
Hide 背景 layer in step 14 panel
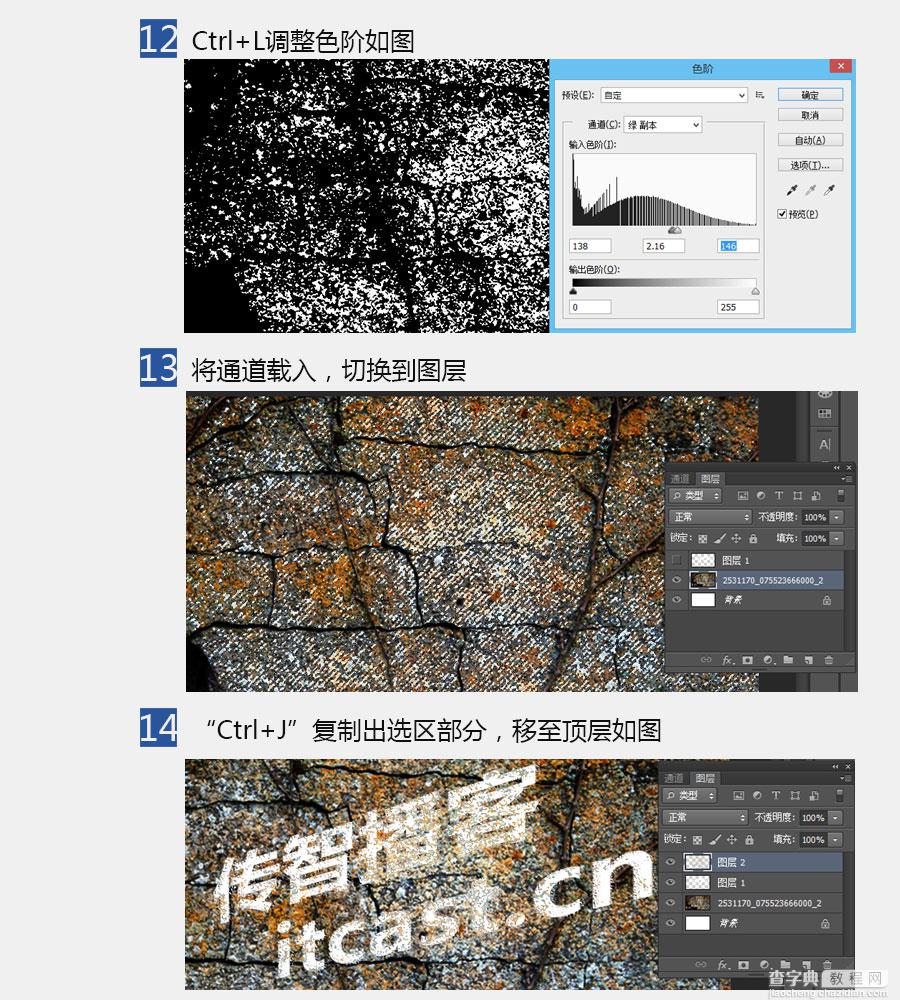(x=670, y=923)
